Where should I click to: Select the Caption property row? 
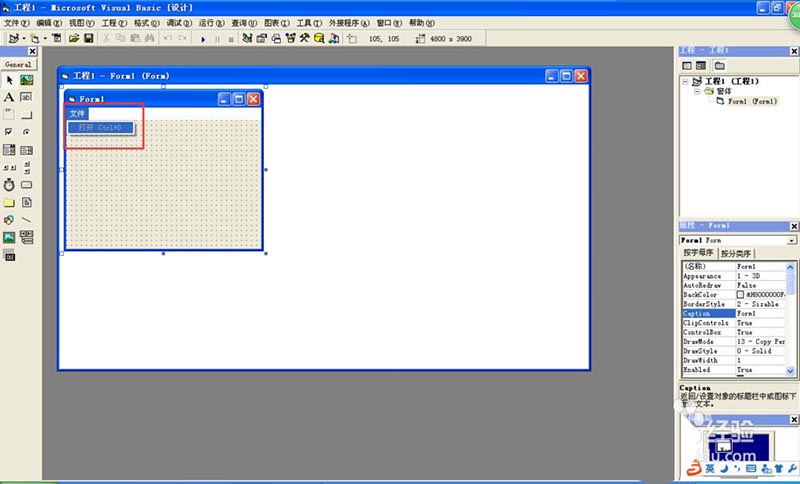[734, 314]
